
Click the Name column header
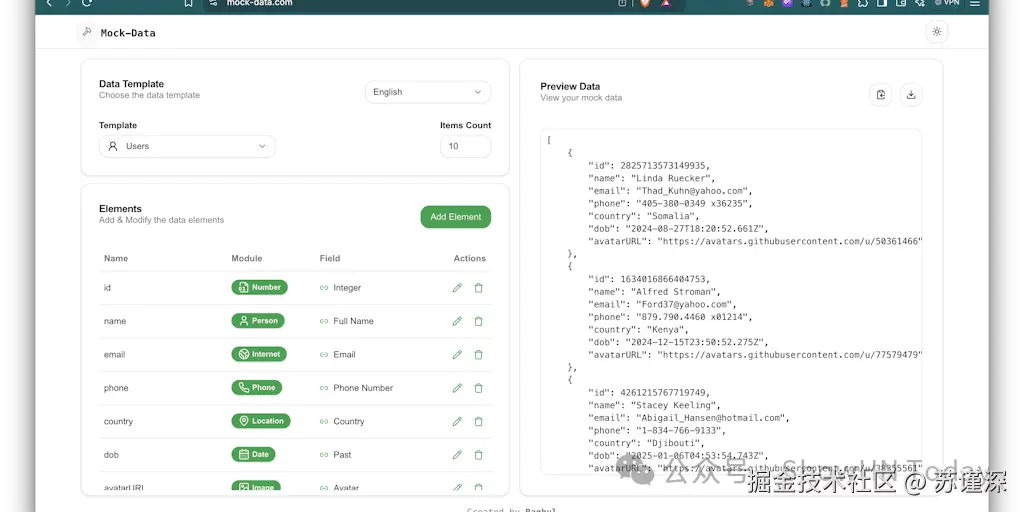(116, 259)
